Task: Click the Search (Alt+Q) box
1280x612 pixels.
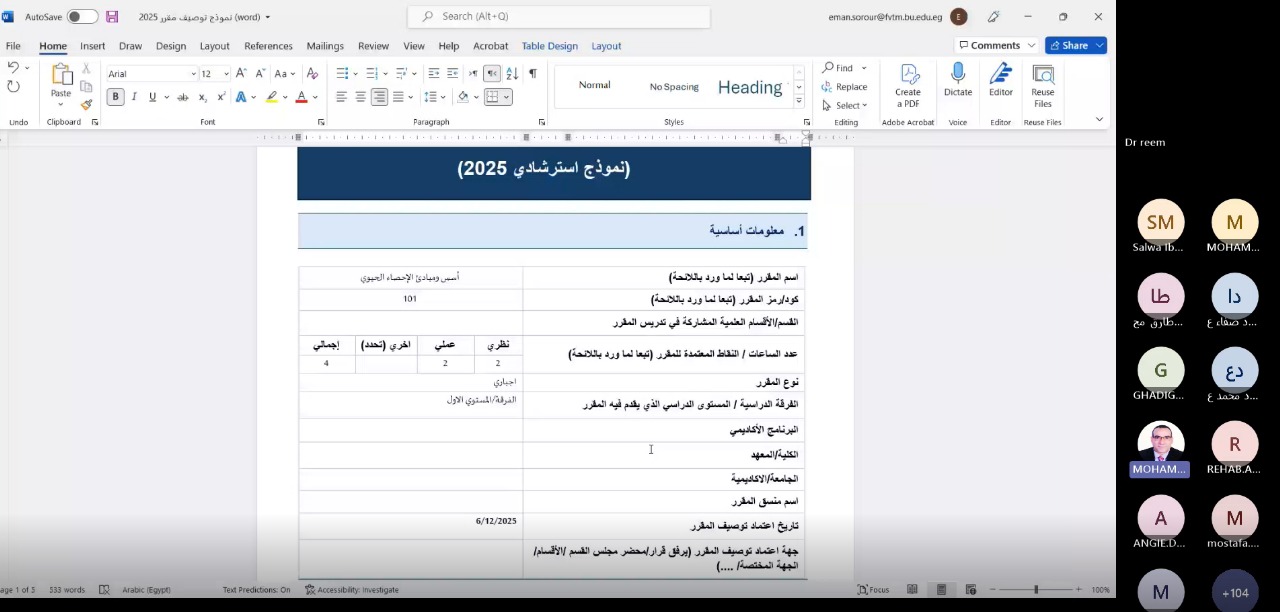Action: (x=559, y=17)
